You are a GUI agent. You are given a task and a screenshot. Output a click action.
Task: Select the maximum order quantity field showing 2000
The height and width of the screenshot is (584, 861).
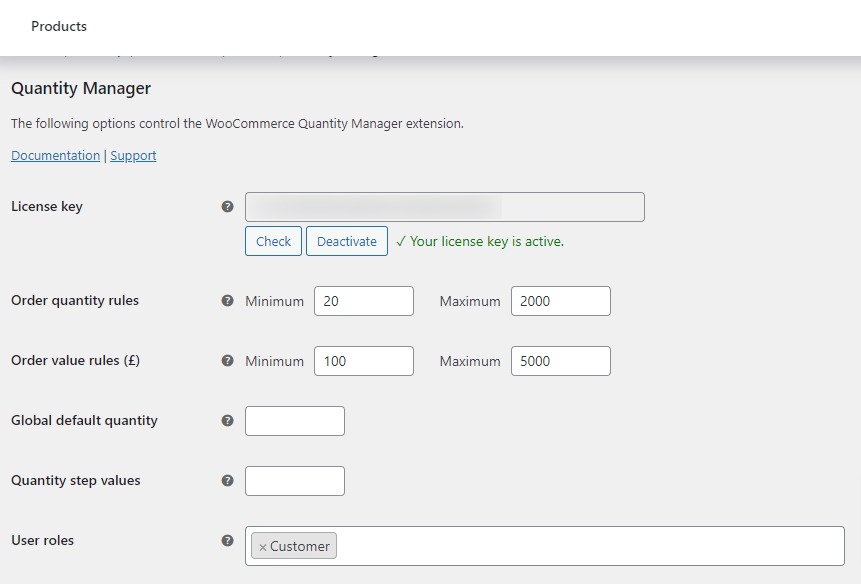pyautogui.click(x=560, y=300)
